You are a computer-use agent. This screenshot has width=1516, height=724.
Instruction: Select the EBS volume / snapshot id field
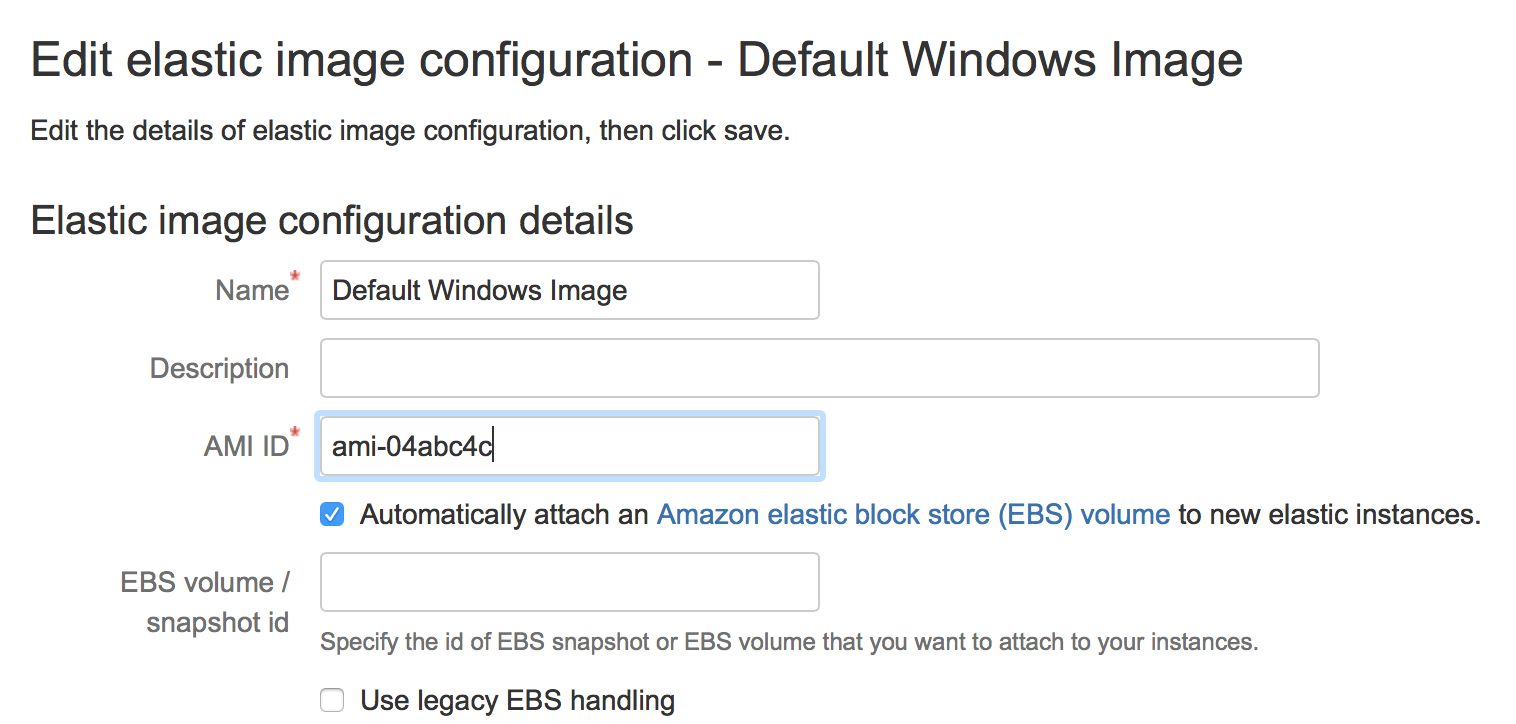click(569, 582)
